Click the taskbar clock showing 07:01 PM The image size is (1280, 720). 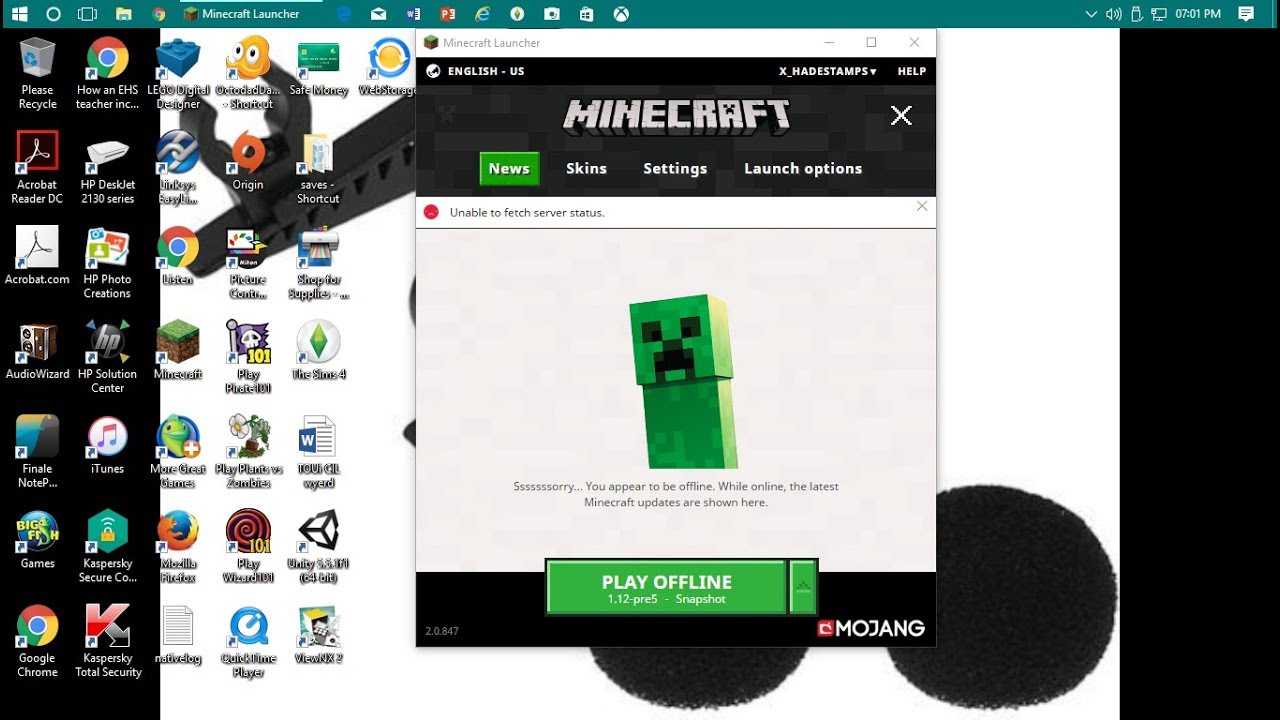click(x=1198, y=14)
